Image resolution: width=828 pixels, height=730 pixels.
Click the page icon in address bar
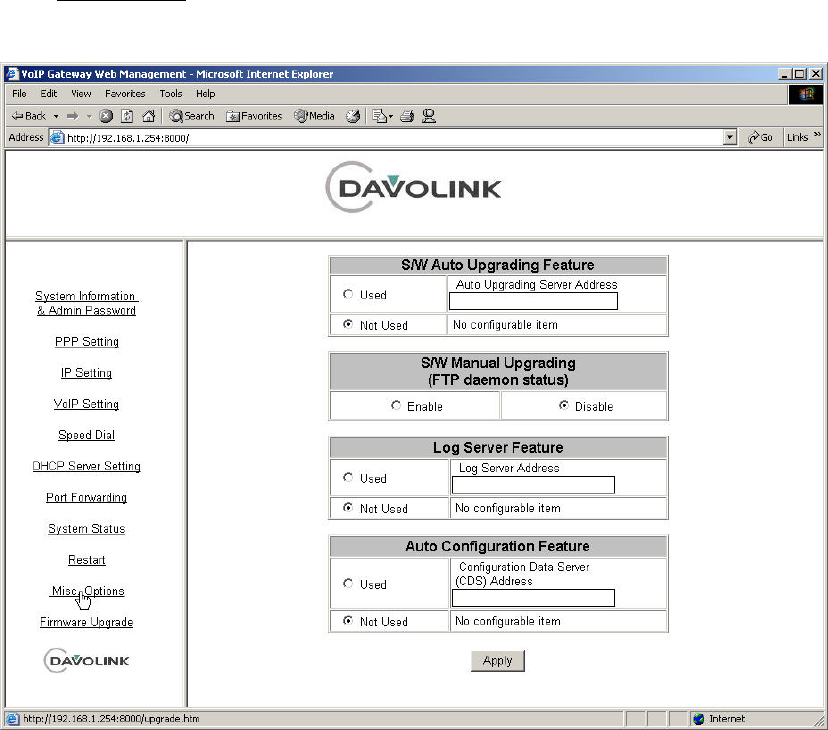(x=57, y=137)
